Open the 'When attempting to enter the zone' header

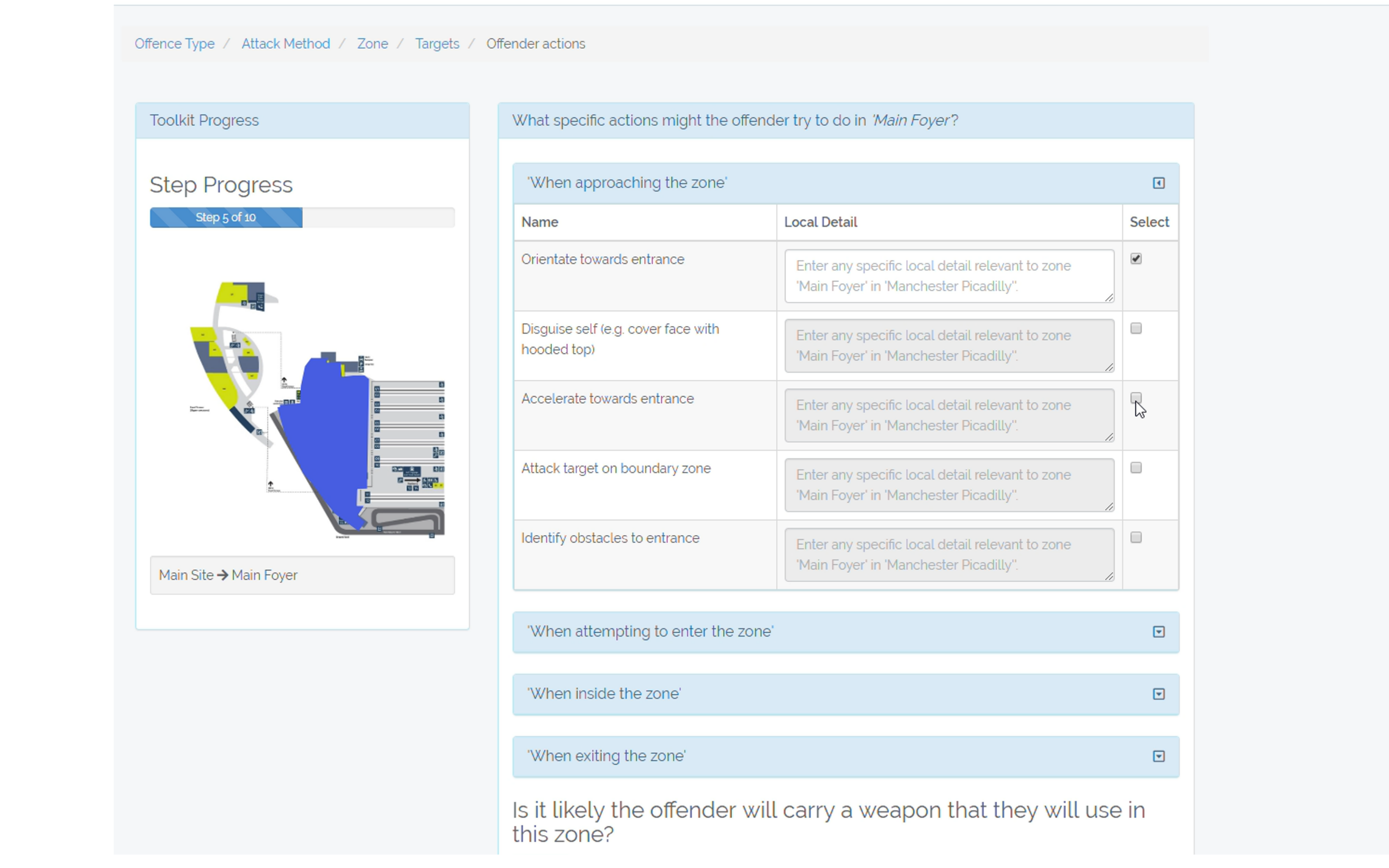pyautogui.click(x=650, y=632)
